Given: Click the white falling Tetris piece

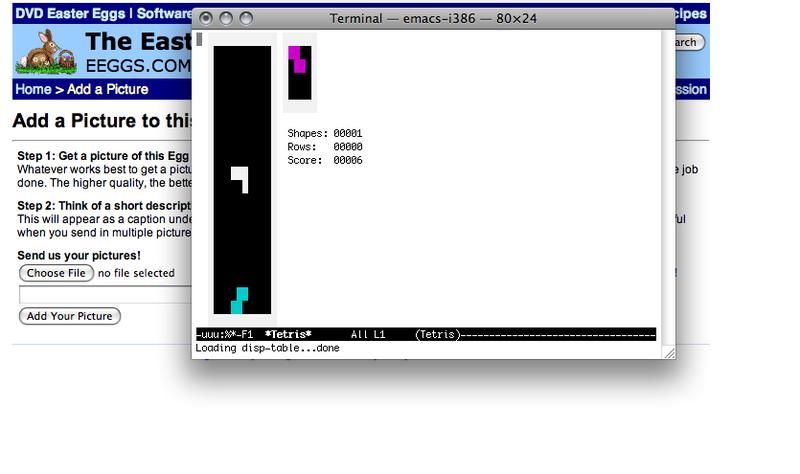Looking at the screenshot, I should pos(241,177).
